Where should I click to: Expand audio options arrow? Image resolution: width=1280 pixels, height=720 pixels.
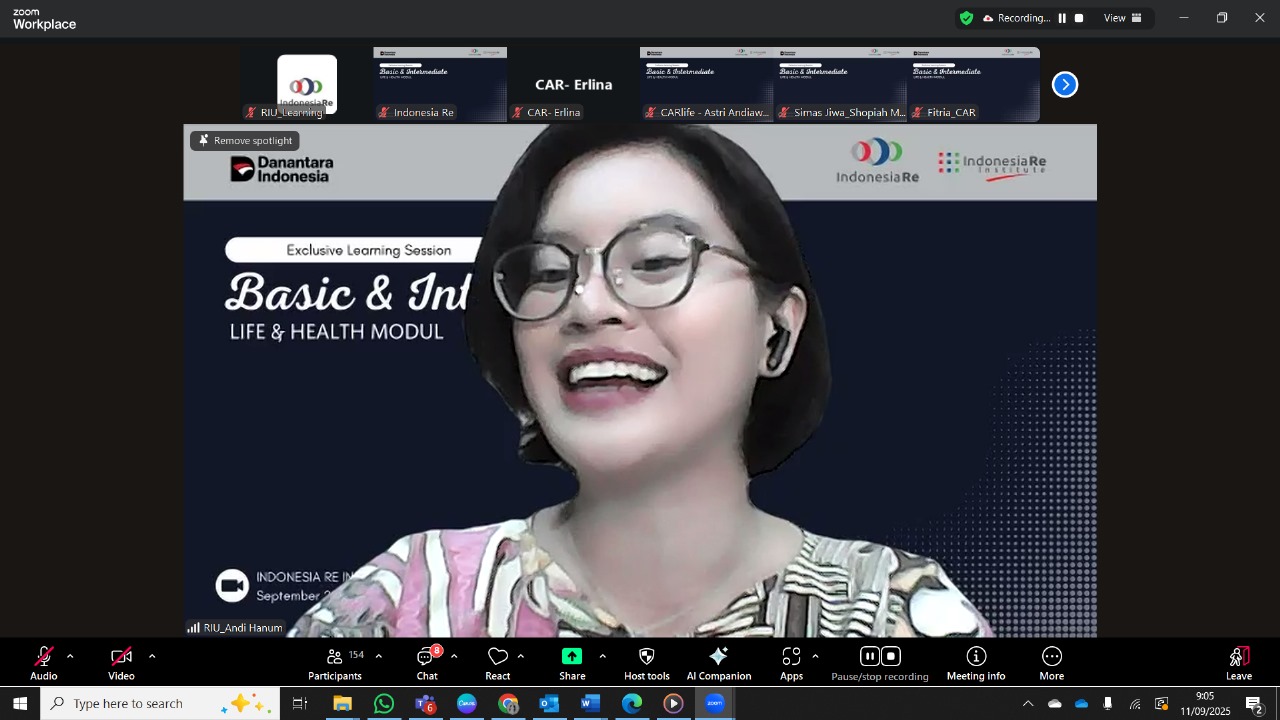click(70, 656)
